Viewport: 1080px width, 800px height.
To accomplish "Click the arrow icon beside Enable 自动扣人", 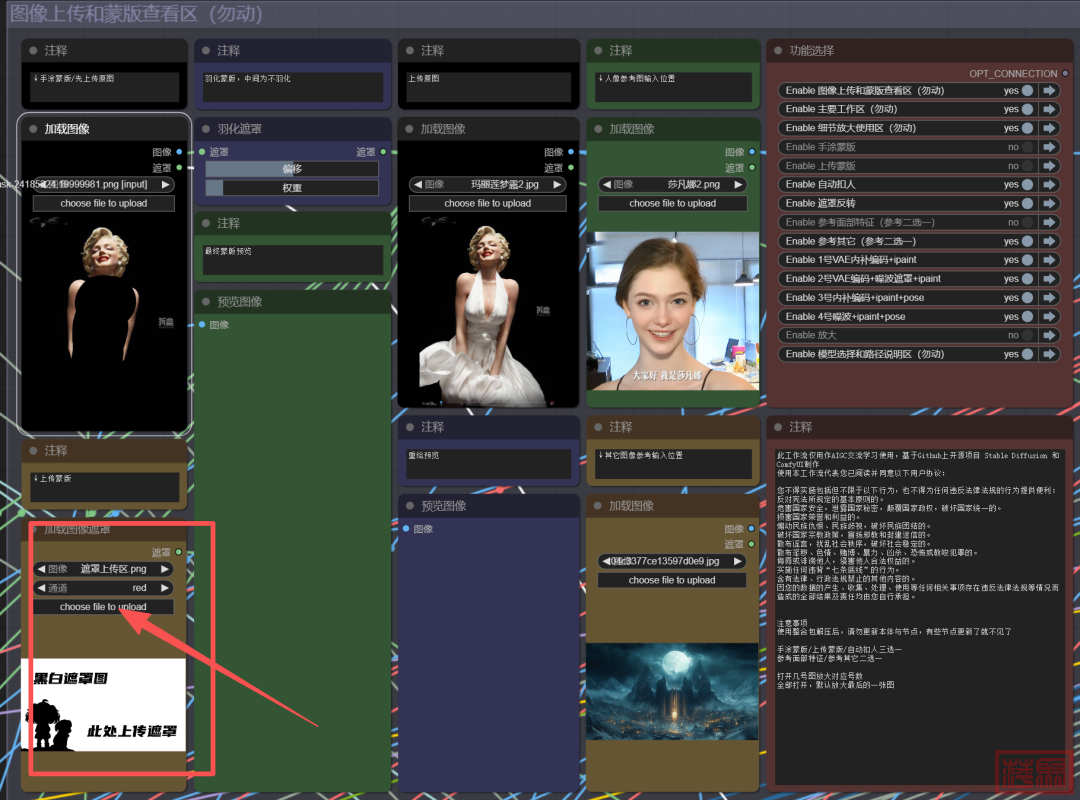I will [1049, 184].
